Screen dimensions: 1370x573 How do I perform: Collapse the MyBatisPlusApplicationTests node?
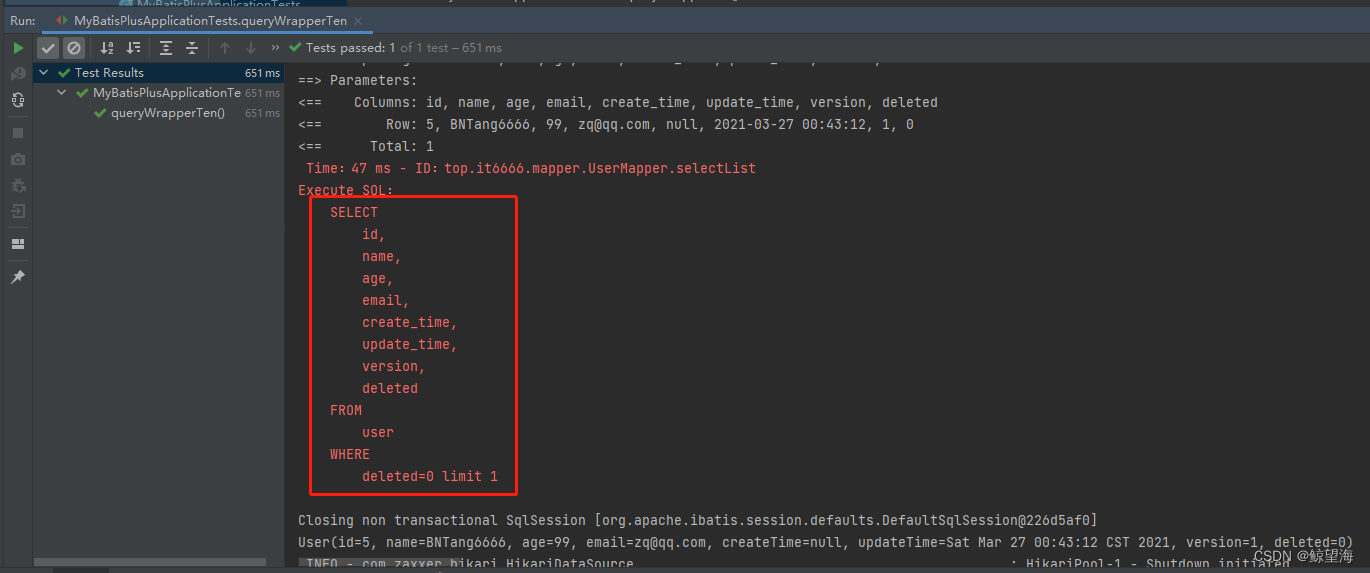[62, 93]
